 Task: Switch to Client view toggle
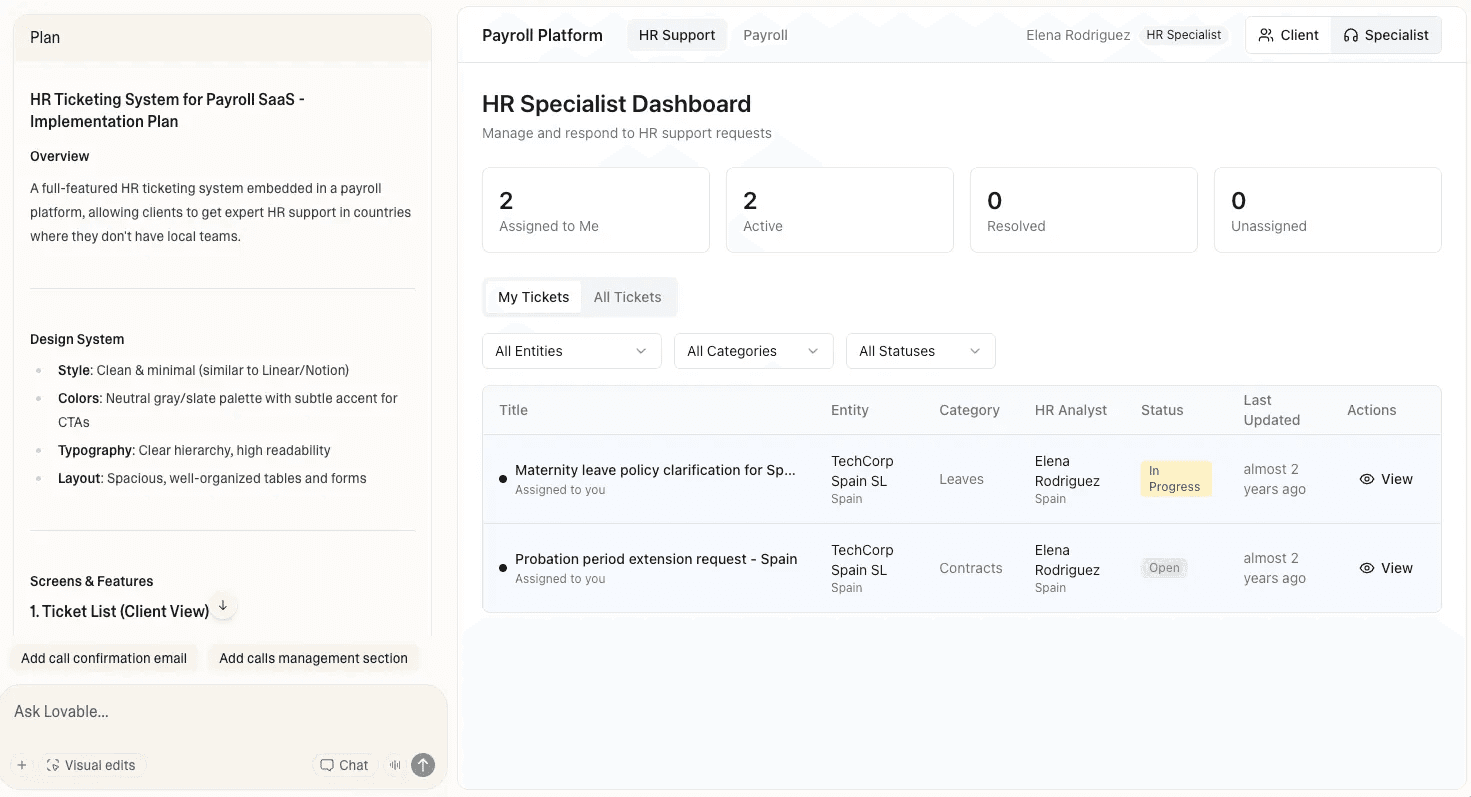tap(1288, 35)
